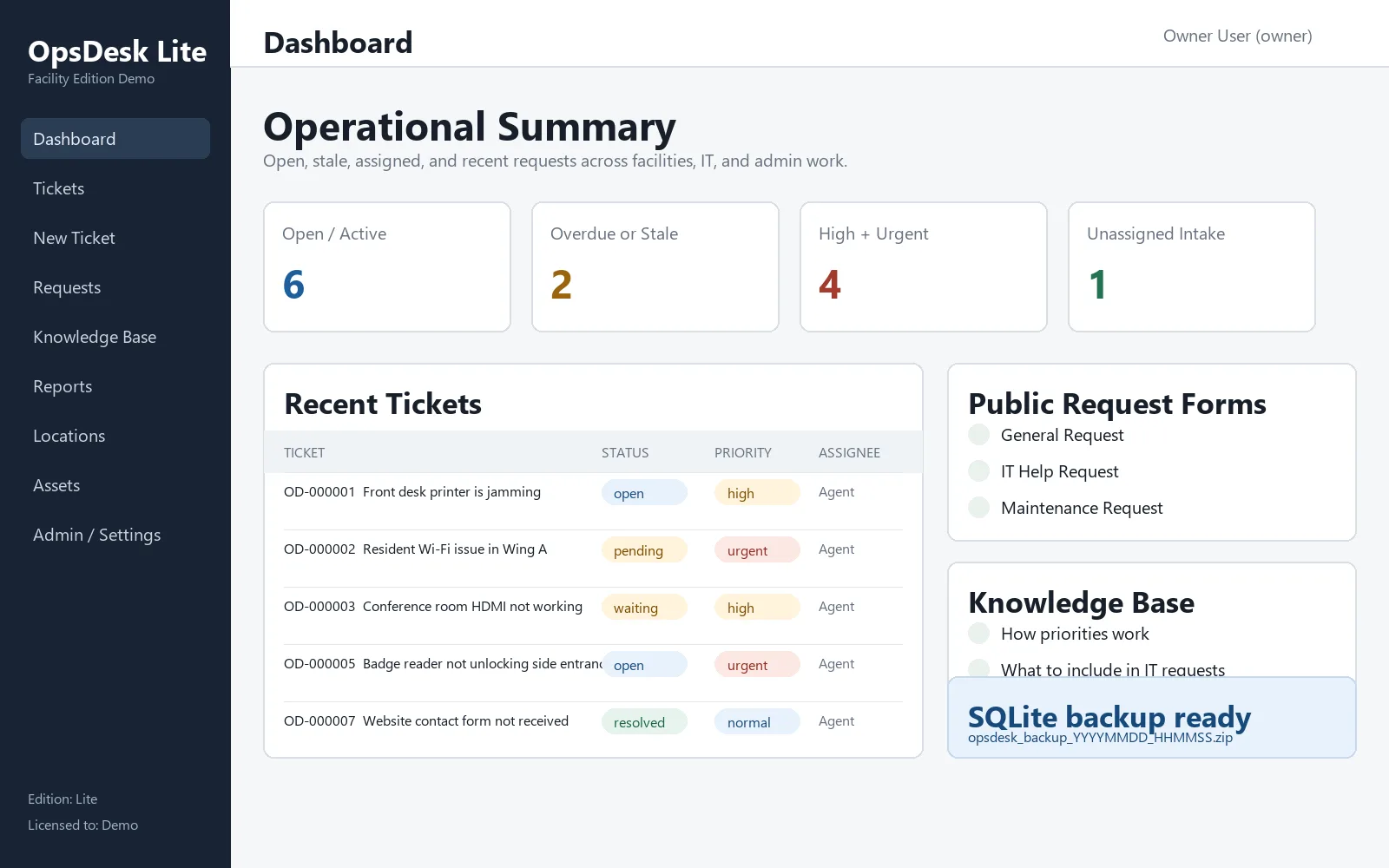Click Owner User (owner) in the header
This screenshot has width=1389, height=868.
(1237, 36)
